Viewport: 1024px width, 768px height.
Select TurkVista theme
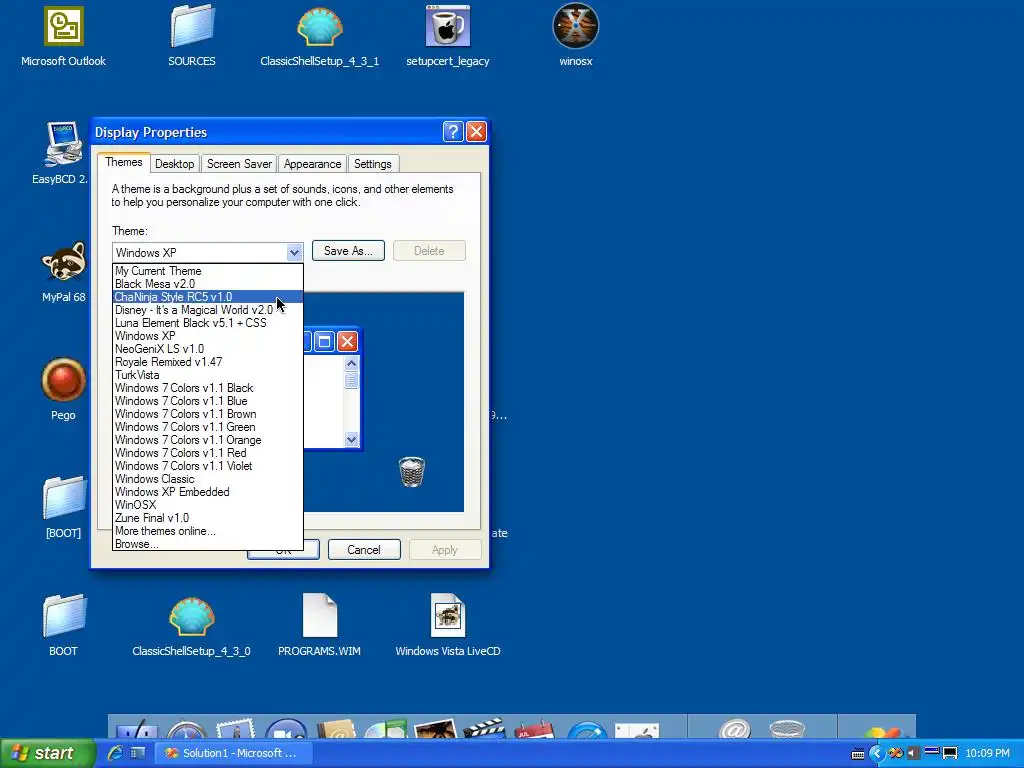[208, 375]
